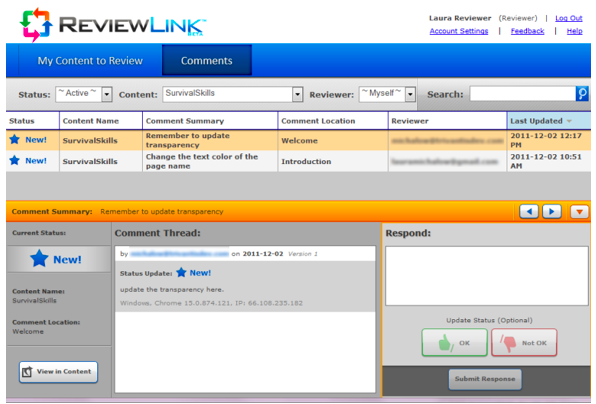Viewport: 596px width, 404px height.
Task: Collapse comment detail panel arrow
Action: 579,212
